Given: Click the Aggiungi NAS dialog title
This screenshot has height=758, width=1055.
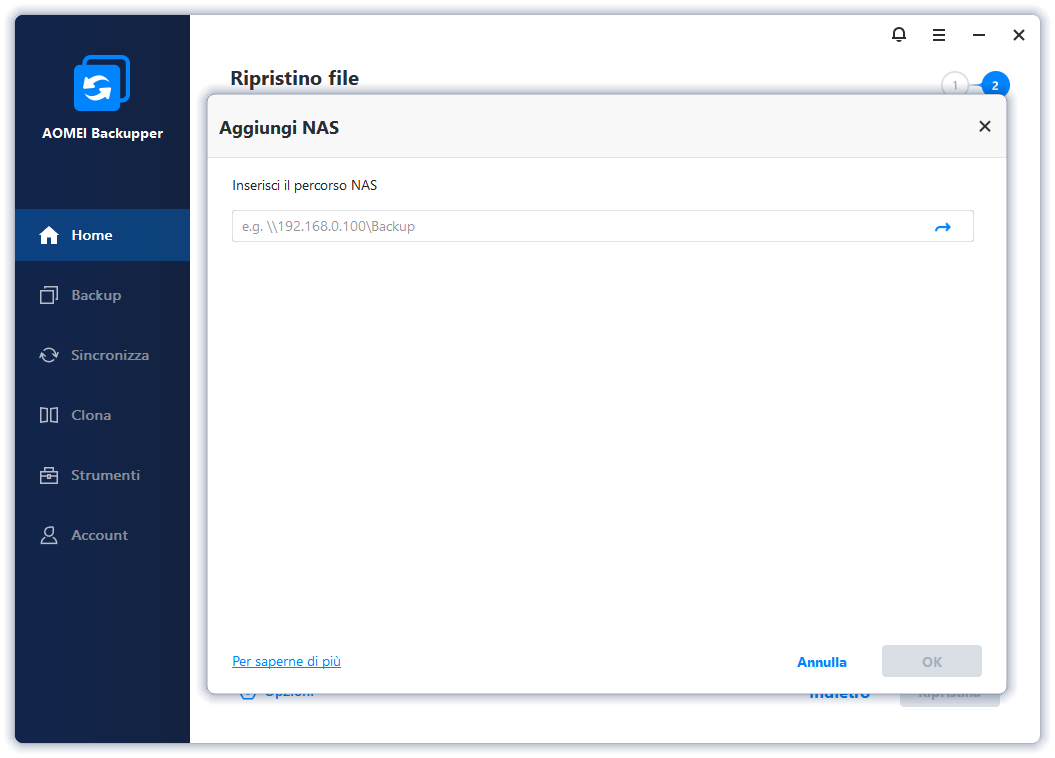Looking at the screenshot, I should [279, 128].
